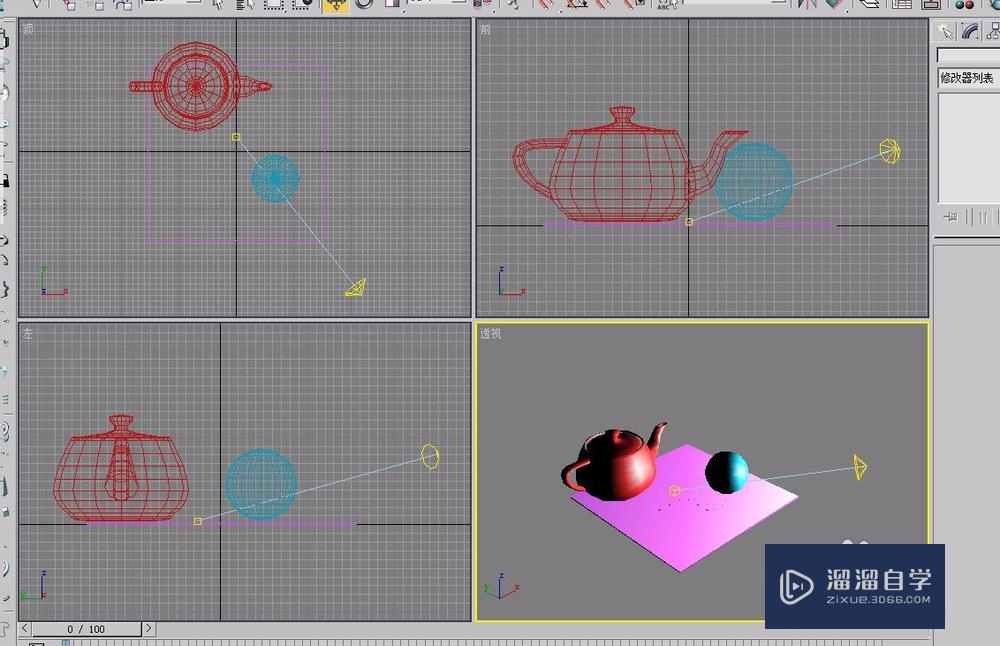The height and width of the screenshot is (646, 1000).
Task: Switch to the Create command panel tab
Action: coord(945,31)
